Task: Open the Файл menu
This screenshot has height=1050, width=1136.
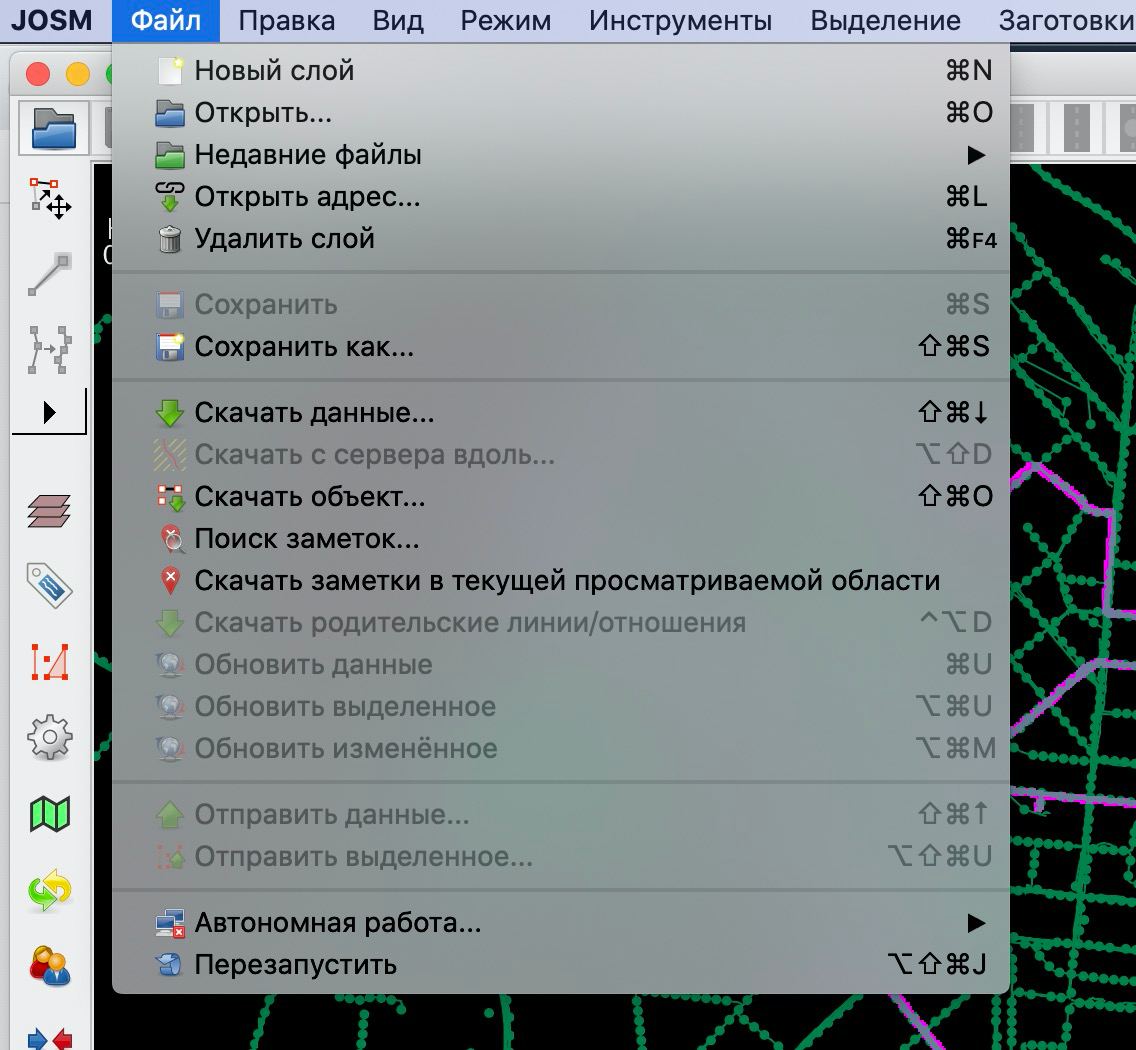Action: [166, 20]
